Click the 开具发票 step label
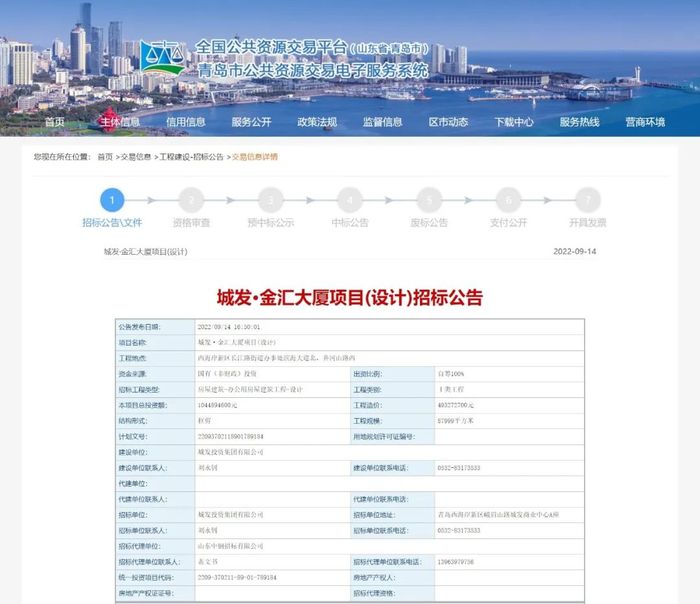Viewport: 700px width, 604px height. click(x=588, y=222)
